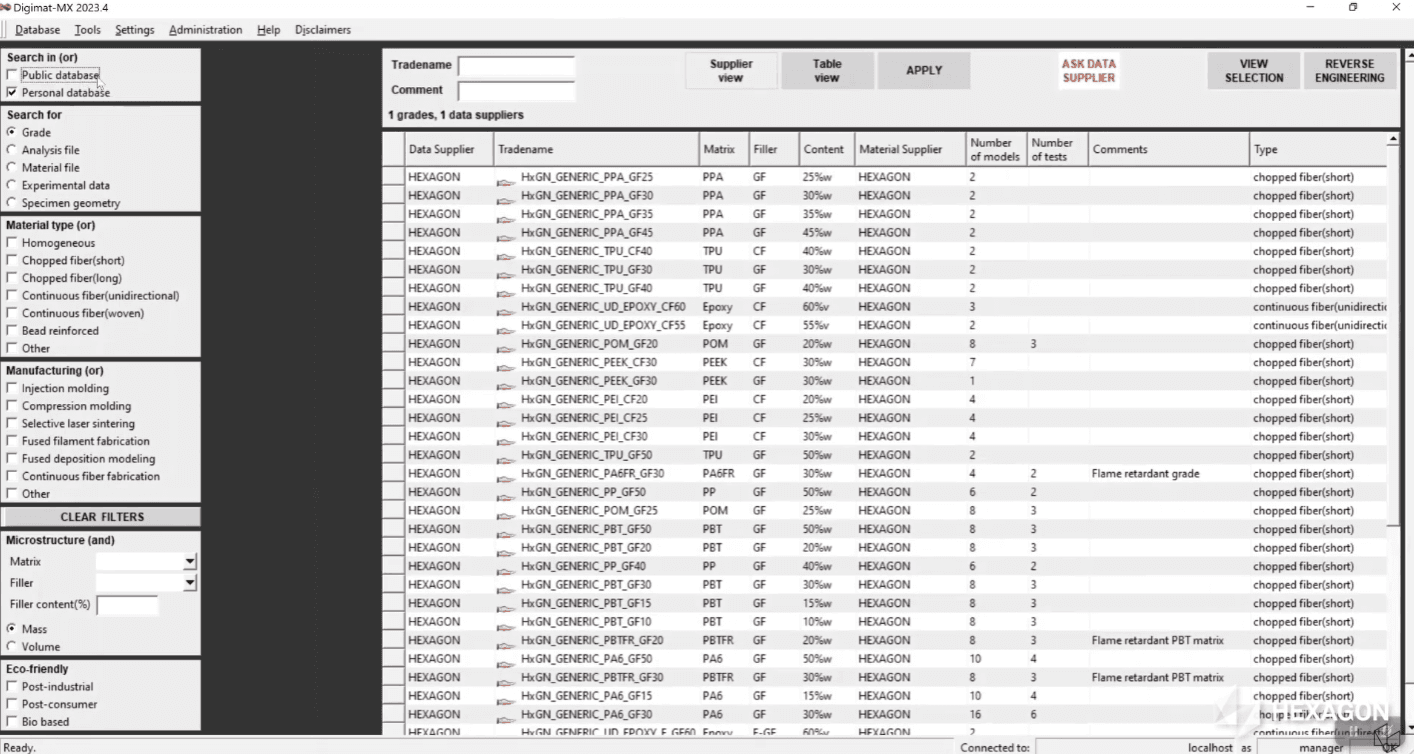Click the material icon beside HxGN_GENERIC_PP_GF50
The width and height of the screenshot is (1414, 754).
tap(505, 494)
